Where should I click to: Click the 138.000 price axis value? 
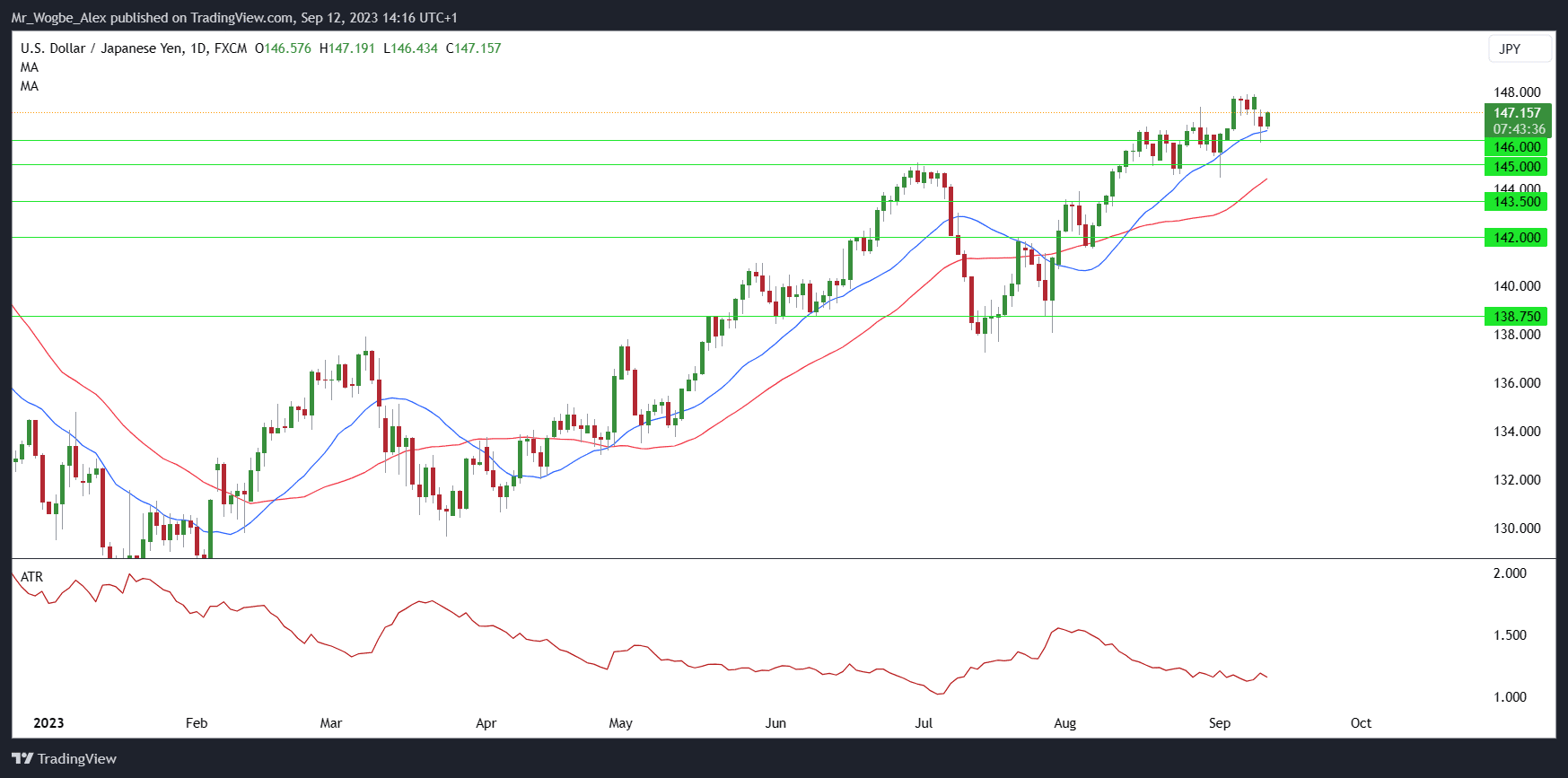1517,335
